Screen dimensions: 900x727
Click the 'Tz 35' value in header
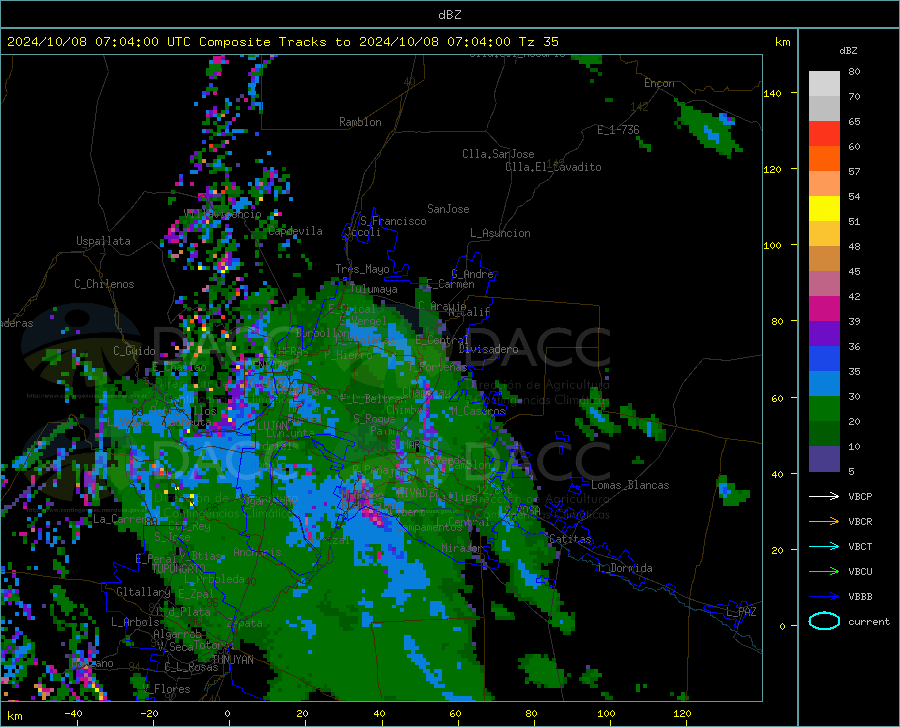[538, 42]
